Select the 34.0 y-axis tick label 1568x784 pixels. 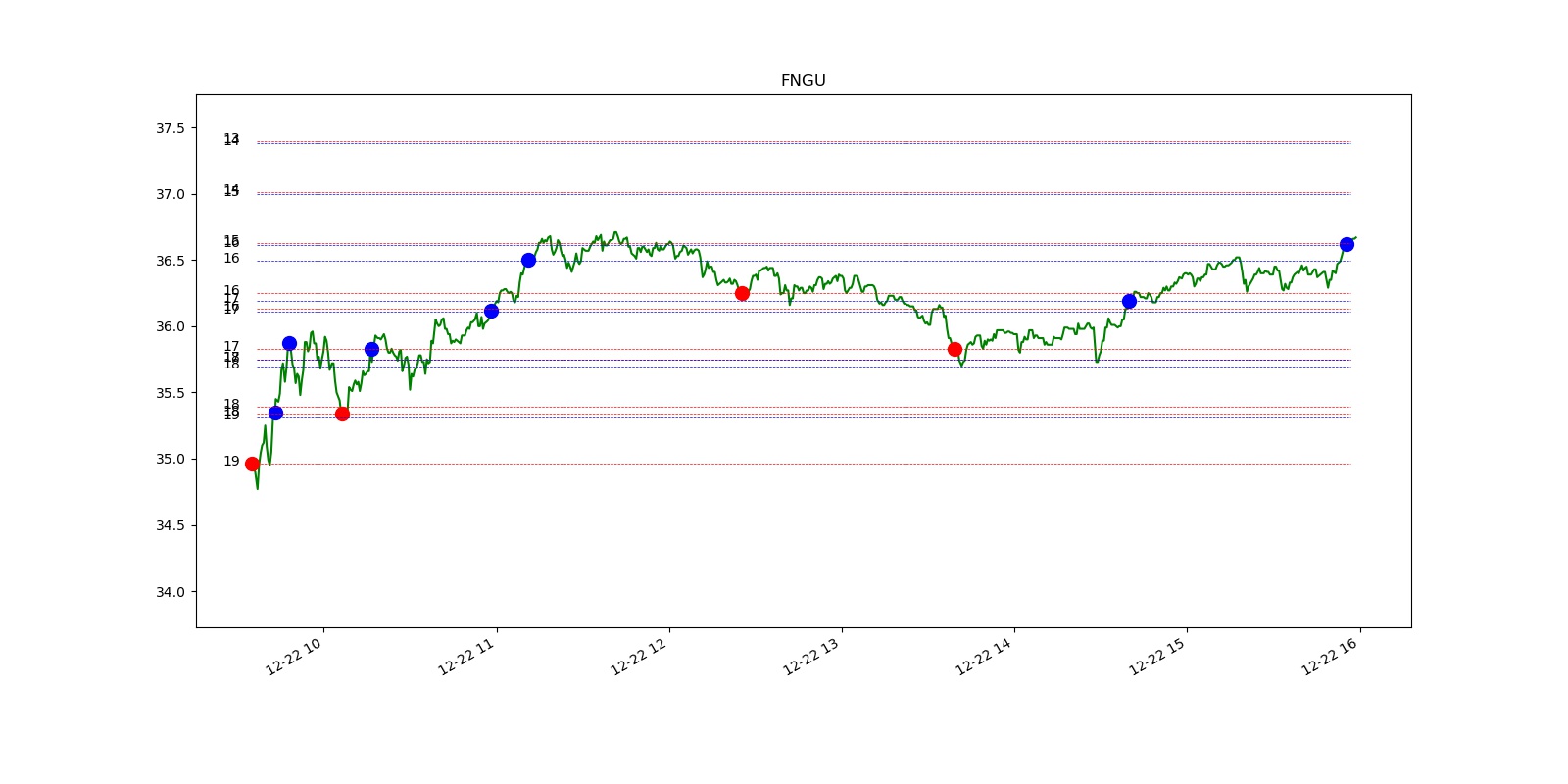tap(170, 592)
